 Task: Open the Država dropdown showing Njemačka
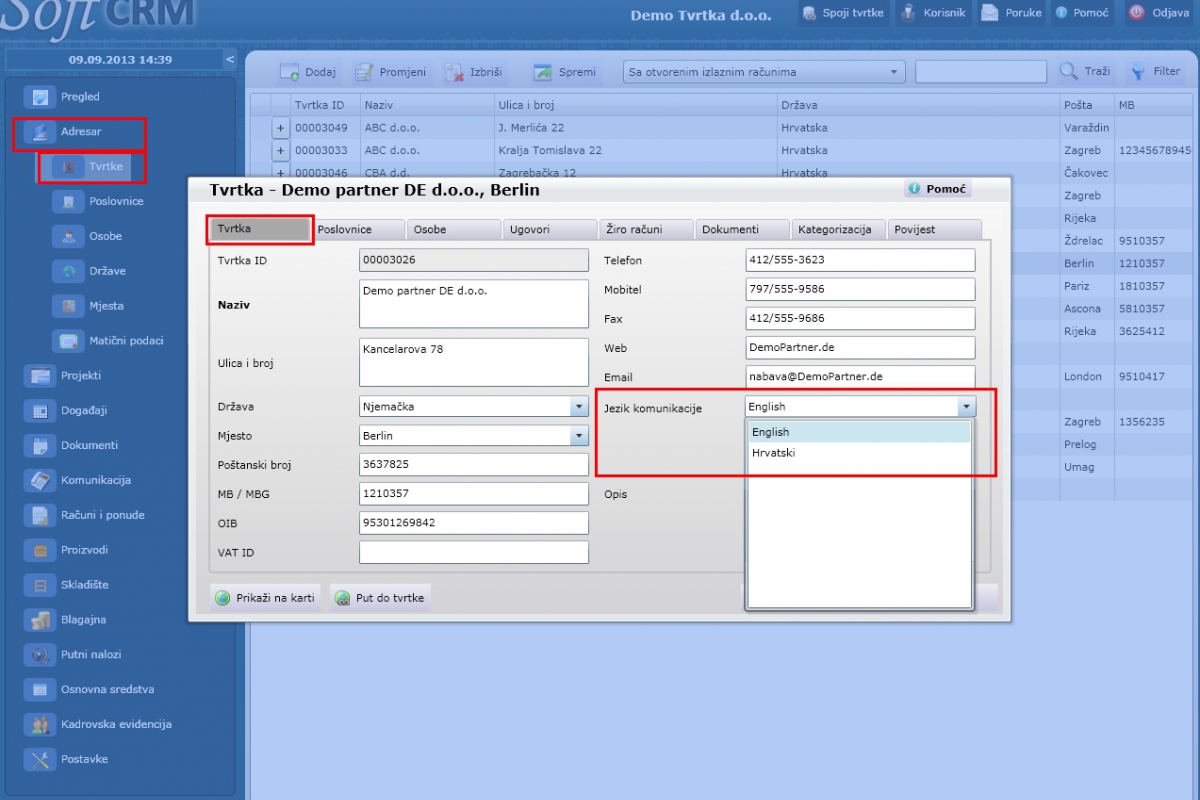click(579, 407)
